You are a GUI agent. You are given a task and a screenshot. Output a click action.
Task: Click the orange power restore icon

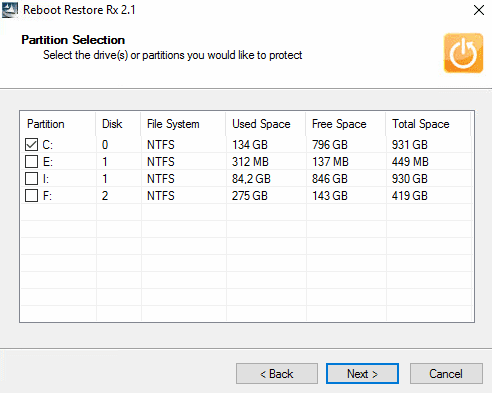coord(463,53)
